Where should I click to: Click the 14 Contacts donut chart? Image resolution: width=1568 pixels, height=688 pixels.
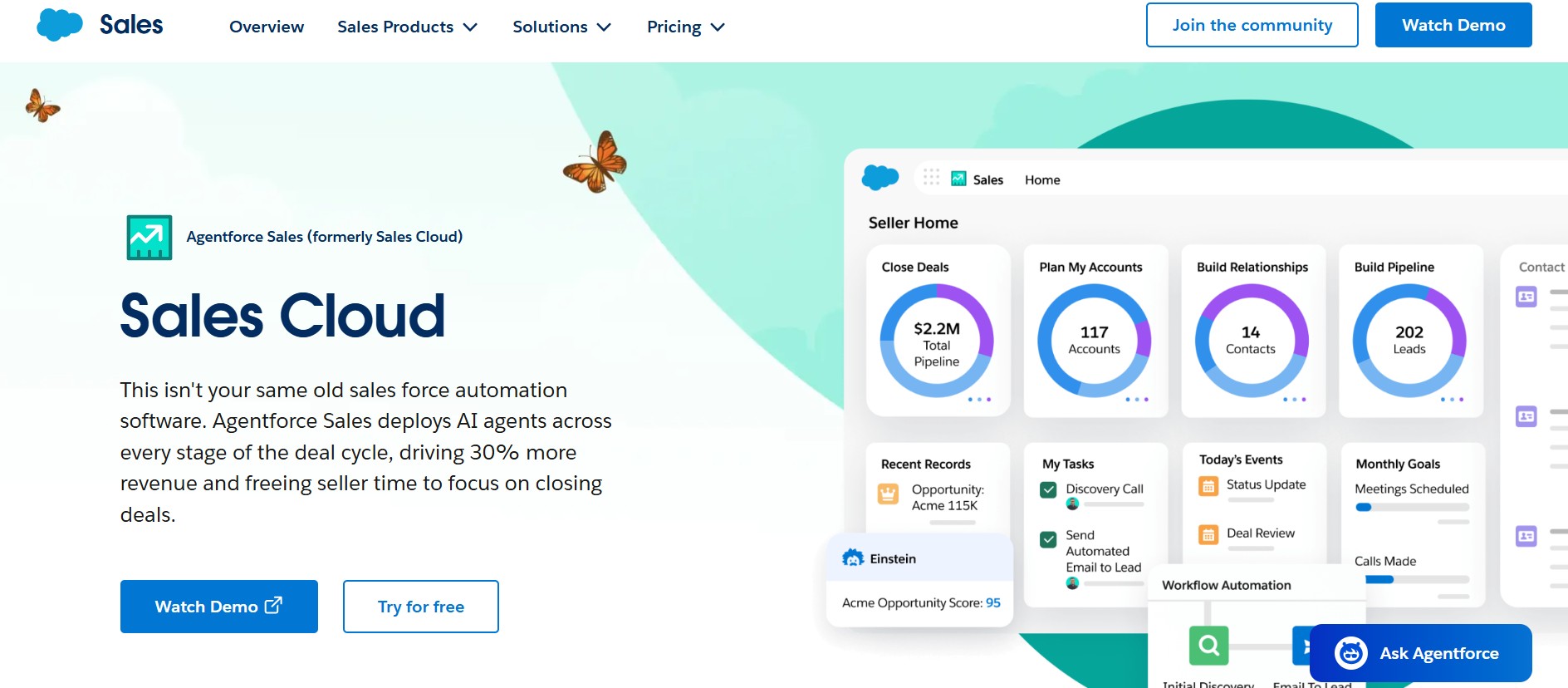[1252, 341]
